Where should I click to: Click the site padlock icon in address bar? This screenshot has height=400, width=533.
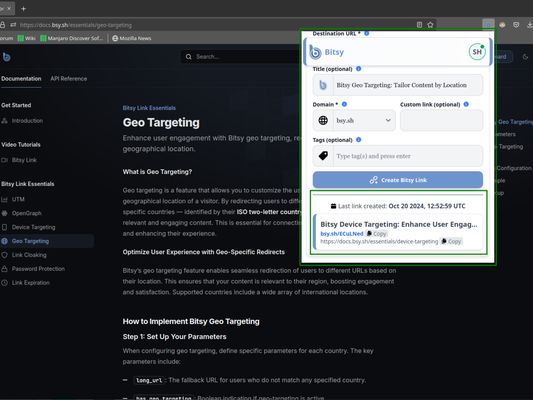2,25
